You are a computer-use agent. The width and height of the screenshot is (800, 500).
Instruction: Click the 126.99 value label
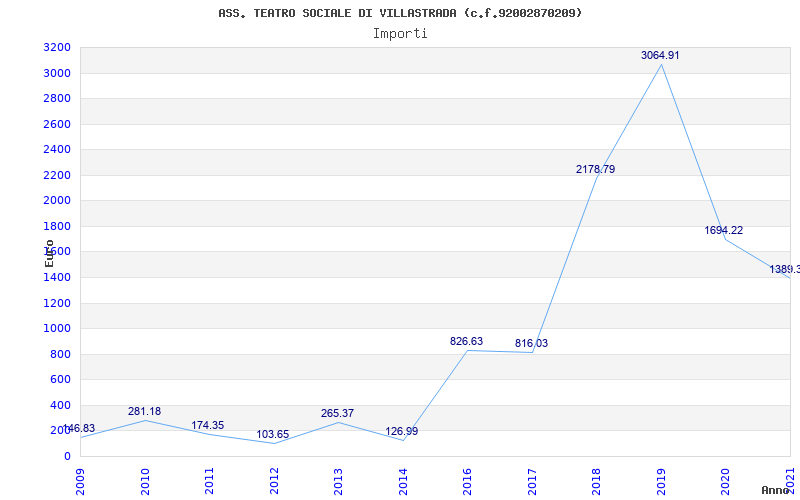(x=402, y=431)
